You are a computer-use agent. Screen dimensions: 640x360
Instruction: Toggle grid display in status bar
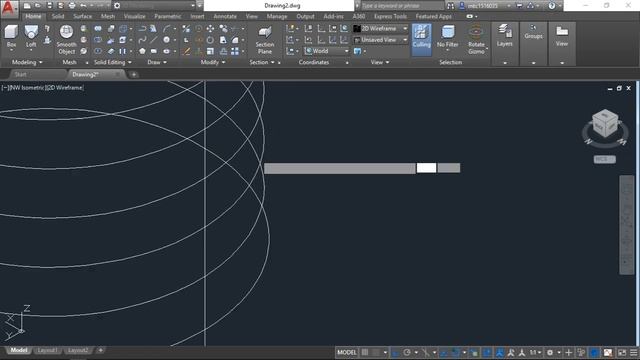tap(365, 352)
